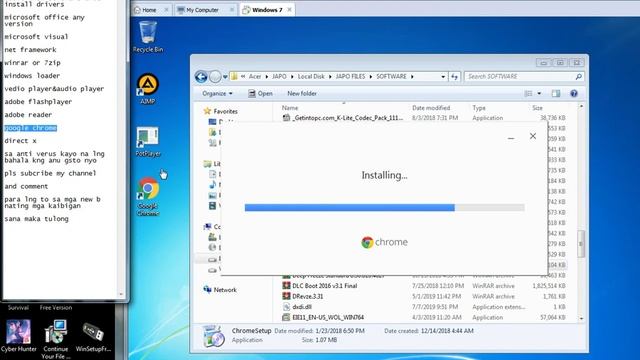Minimize the Chrome installer dialog
The width and height of the screenshot is (640, 360).
tap(511, 138)
